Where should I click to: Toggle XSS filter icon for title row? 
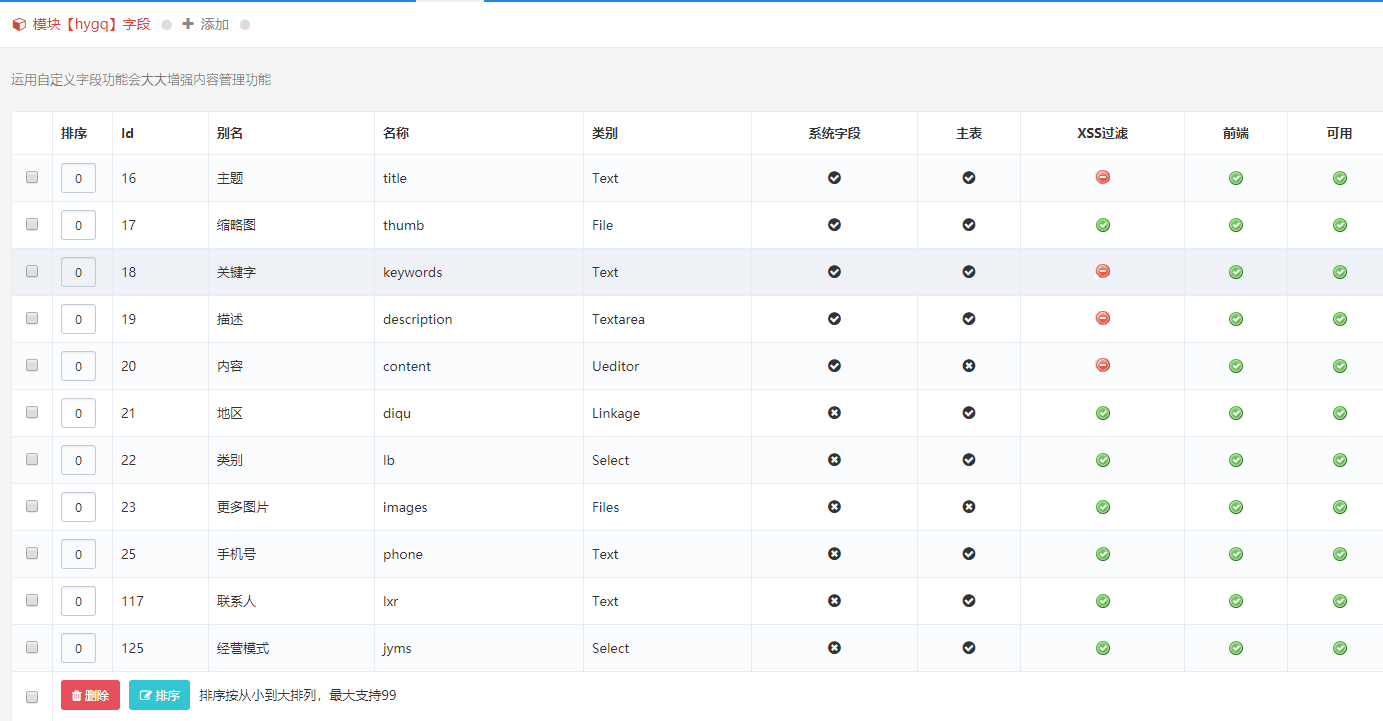tap(1102, 177)
